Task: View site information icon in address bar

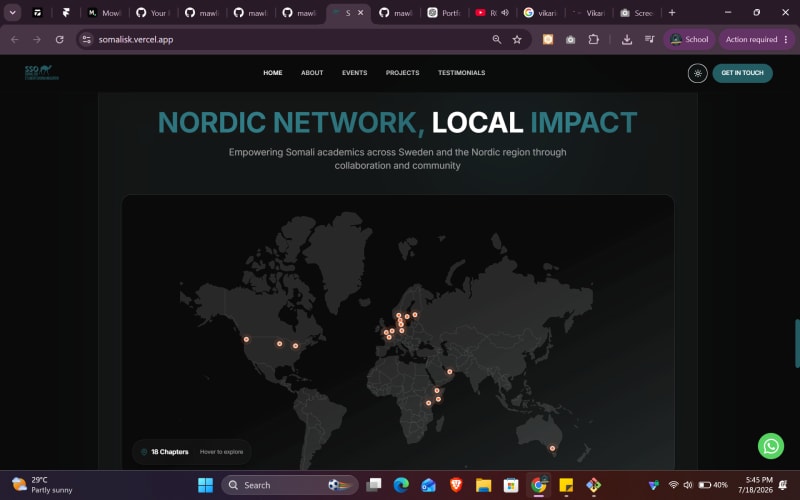Action: tap(87, 39)
